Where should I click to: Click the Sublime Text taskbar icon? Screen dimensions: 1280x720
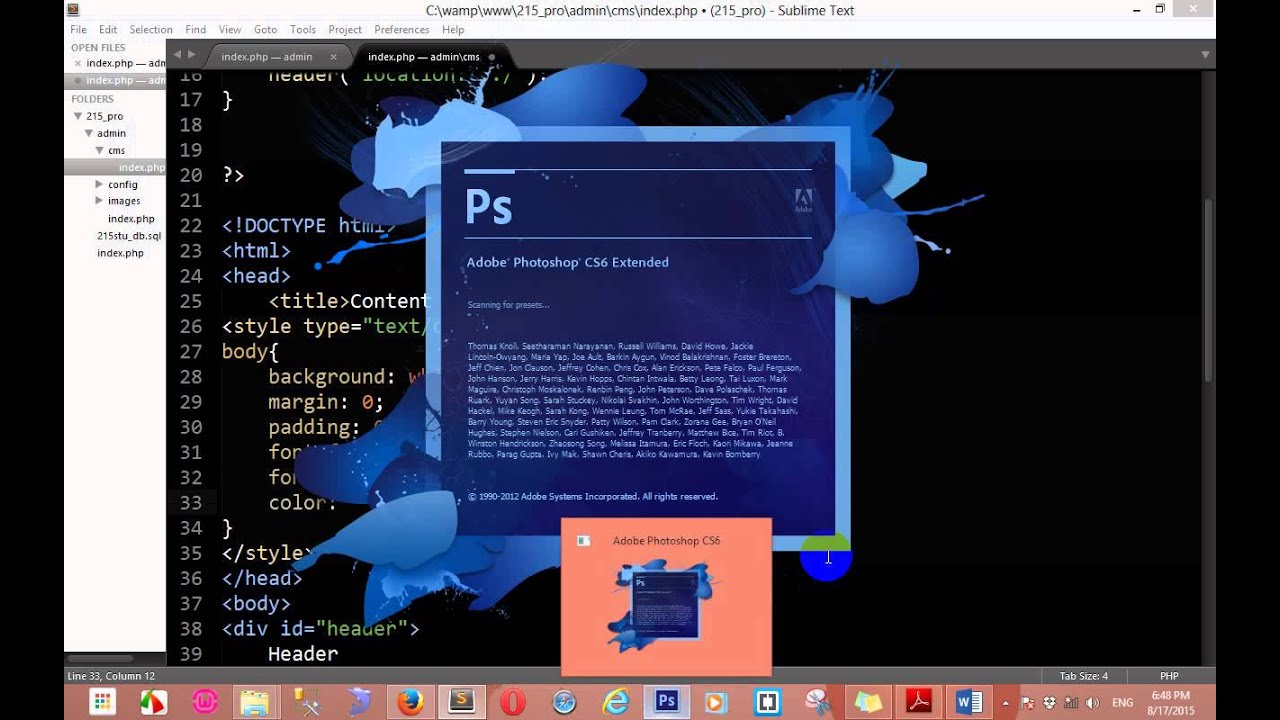point(461,702)
